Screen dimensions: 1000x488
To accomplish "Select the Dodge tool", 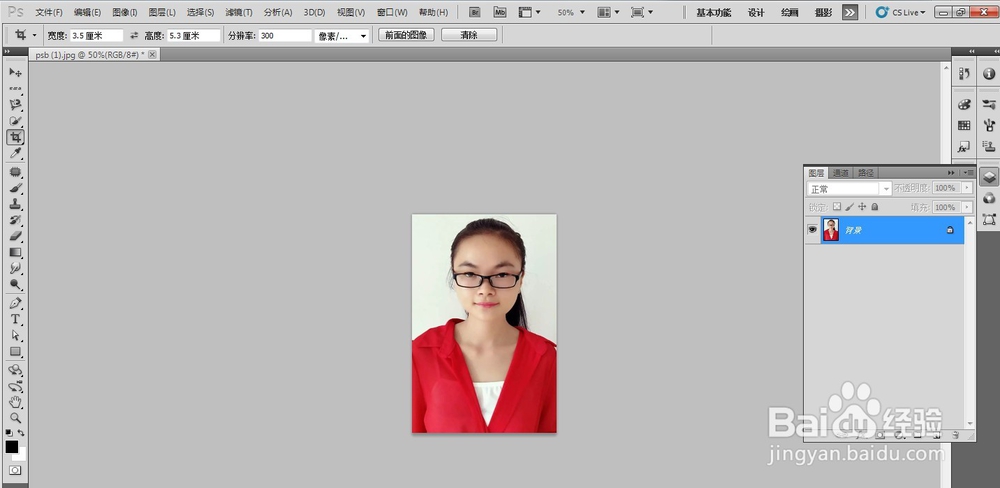I will pyautogui.click(x=15, y=285).
